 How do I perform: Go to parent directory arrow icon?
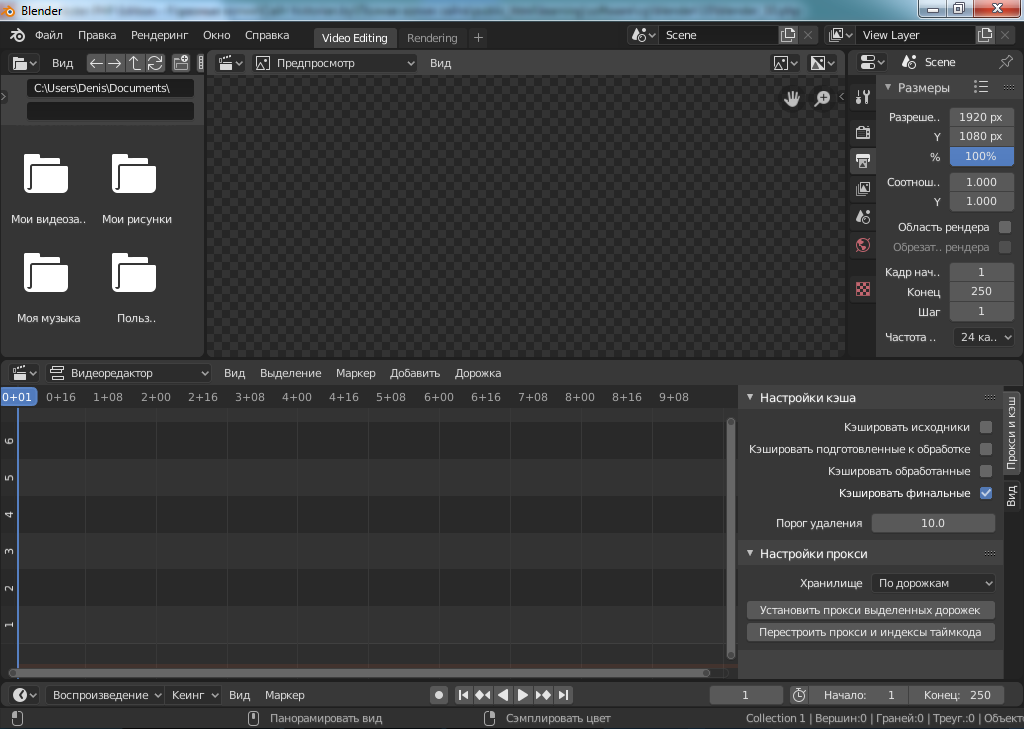(x=135, y=63)
